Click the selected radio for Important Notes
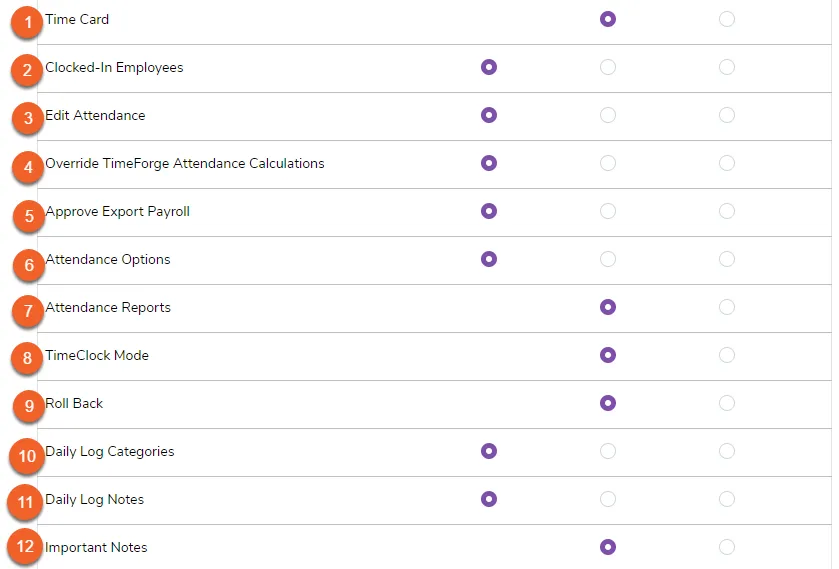This screenshot has height=569, width=839. [608, 547]
